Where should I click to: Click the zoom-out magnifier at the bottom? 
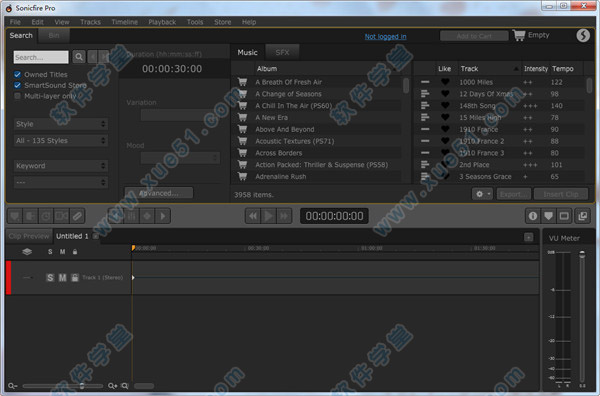point(12,386)
